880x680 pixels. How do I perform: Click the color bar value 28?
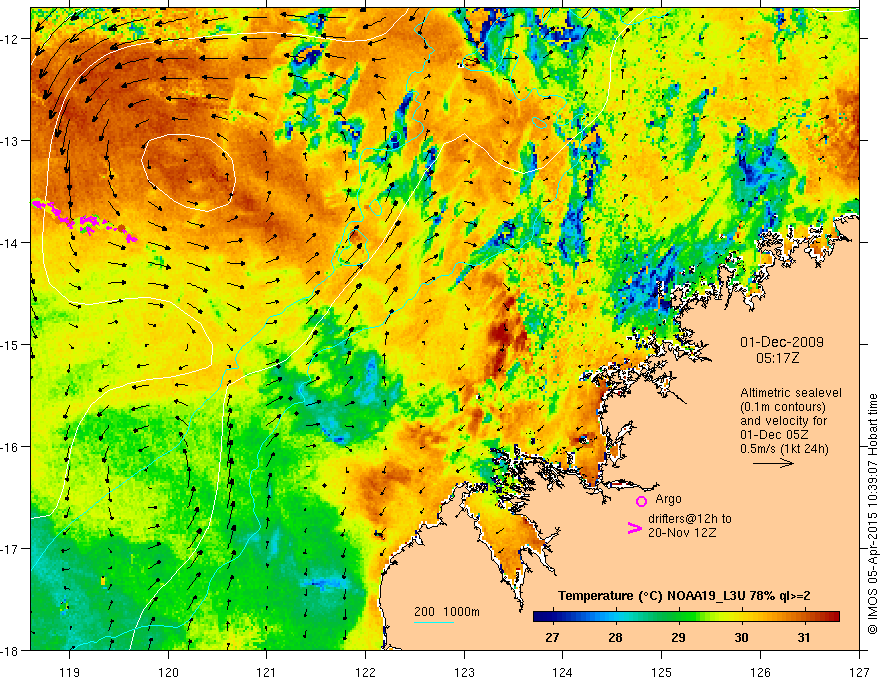pyautogui.click(x=615, y=637)
